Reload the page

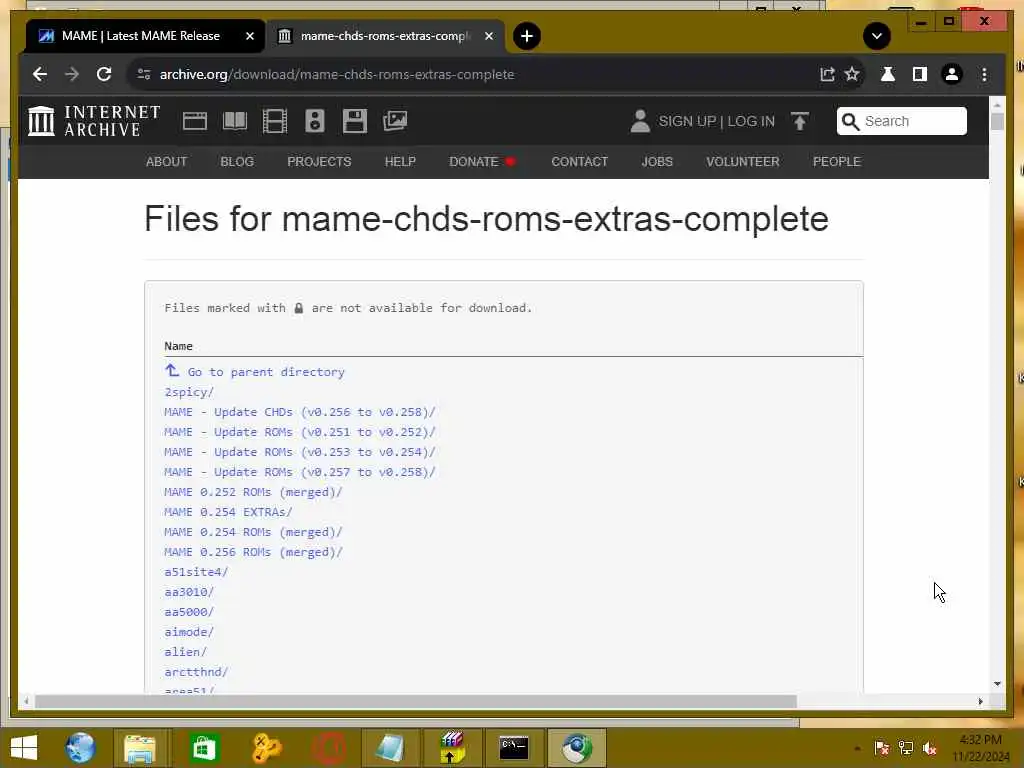[x=104, y=74]
